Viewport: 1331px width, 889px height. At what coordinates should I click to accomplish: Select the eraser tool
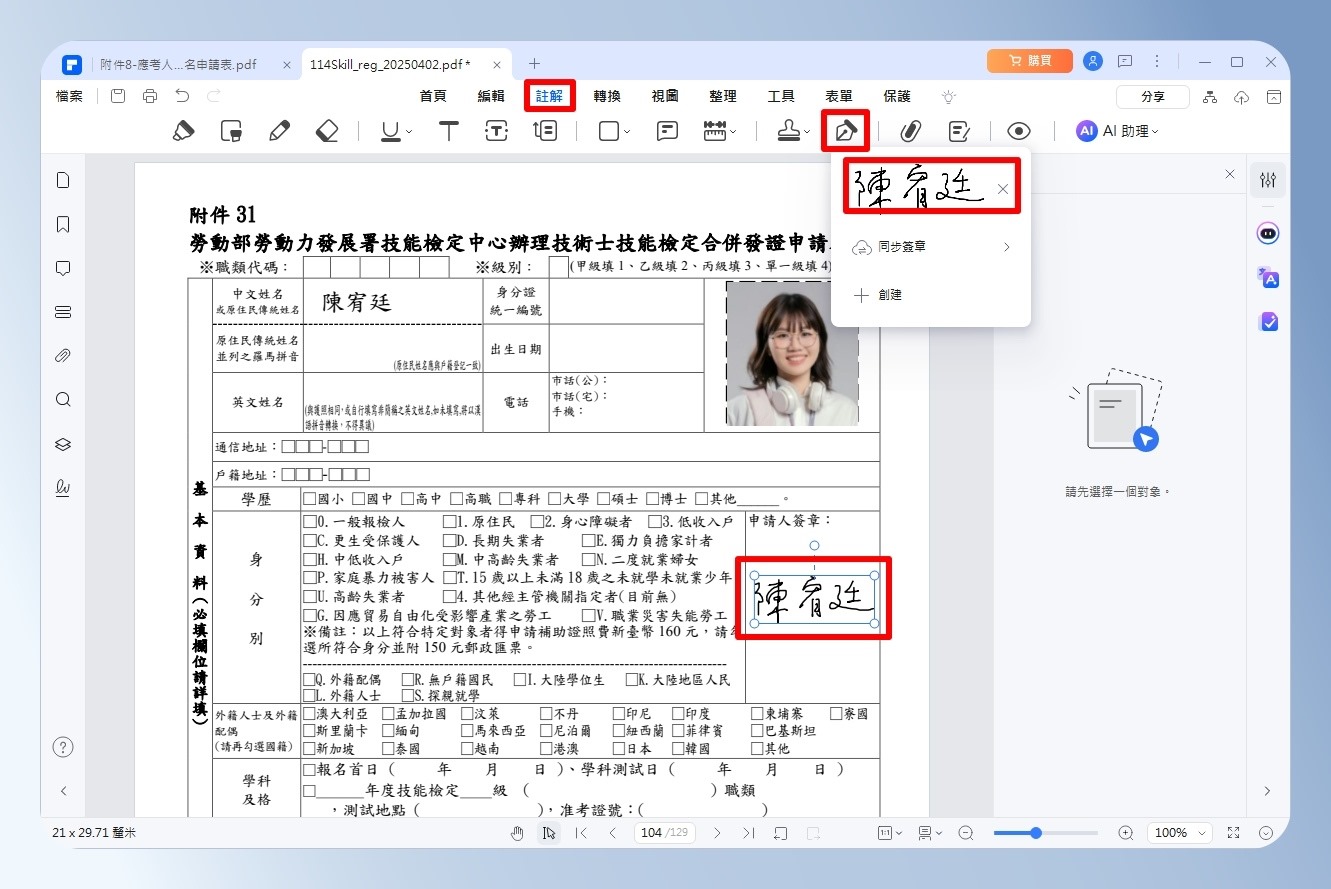click(327, 131)
